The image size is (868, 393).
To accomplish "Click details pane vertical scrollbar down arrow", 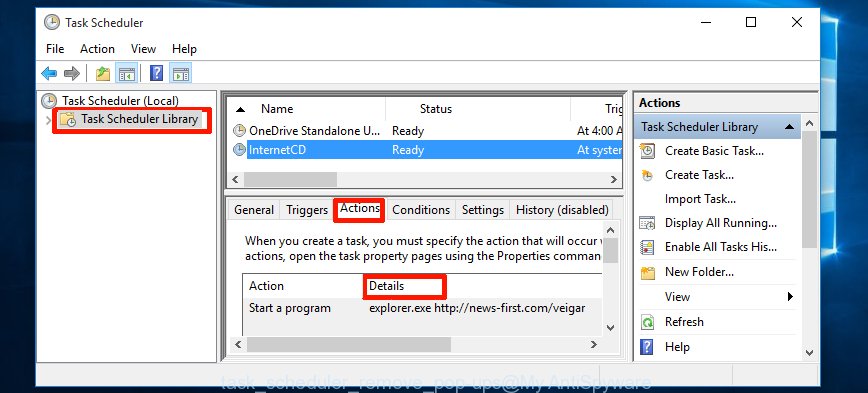I will click(x=611, y=328).
